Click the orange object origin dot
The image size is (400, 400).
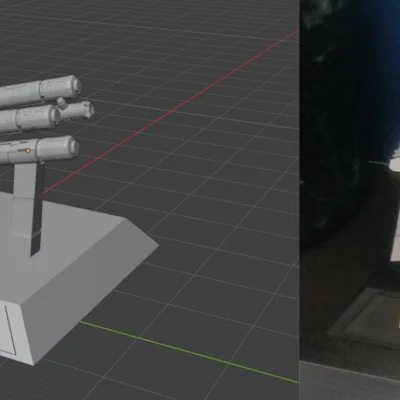point(28,151)
